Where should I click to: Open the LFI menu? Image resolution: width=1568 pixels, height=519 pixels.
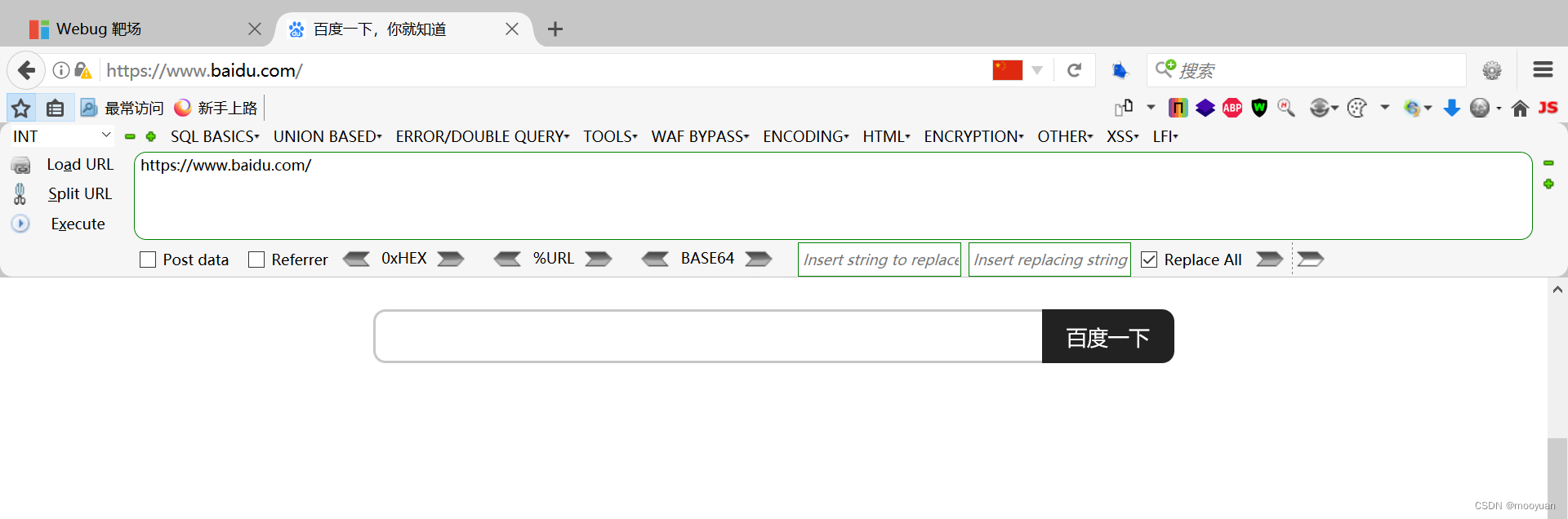[x=1165, y=136]
